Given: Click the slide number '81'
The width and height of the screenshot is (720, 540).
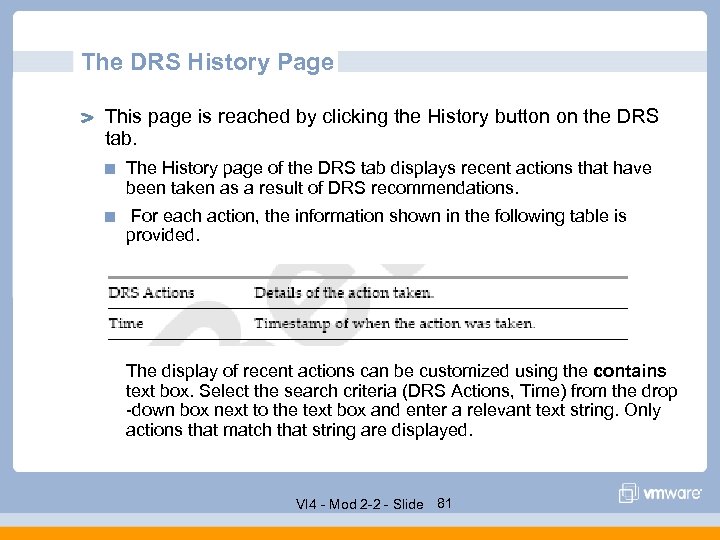Looking at the screenshot, I should [444, 504].
